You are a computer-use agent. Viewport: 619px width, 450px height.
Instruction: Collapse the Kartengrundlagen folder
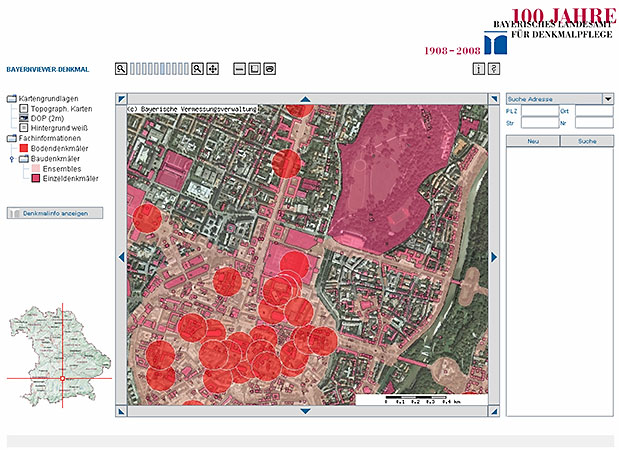[x=12, y=99]
